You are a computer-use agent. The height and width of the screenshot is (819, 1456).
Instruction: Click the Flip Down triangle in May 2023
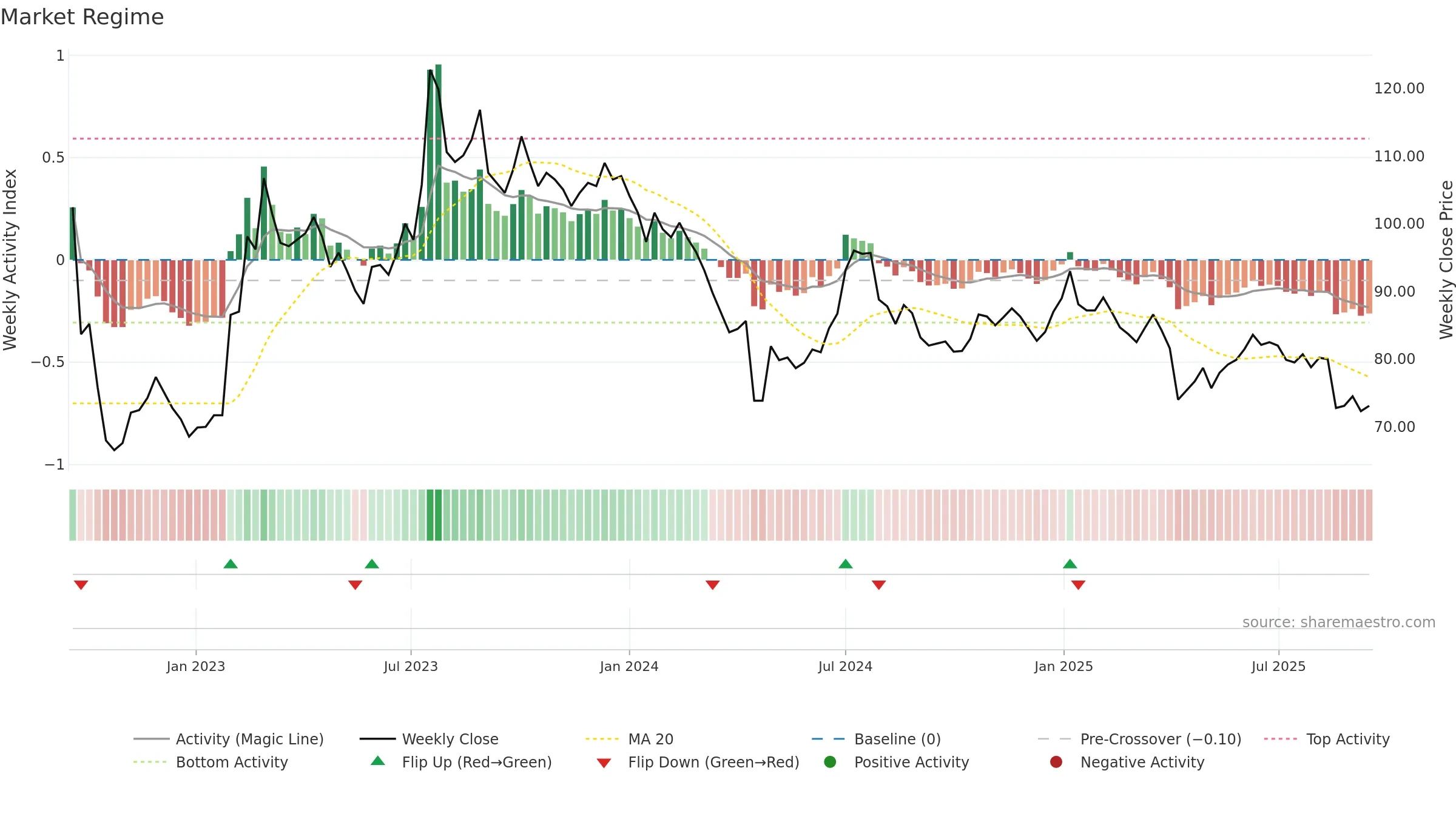click(356, 585)
